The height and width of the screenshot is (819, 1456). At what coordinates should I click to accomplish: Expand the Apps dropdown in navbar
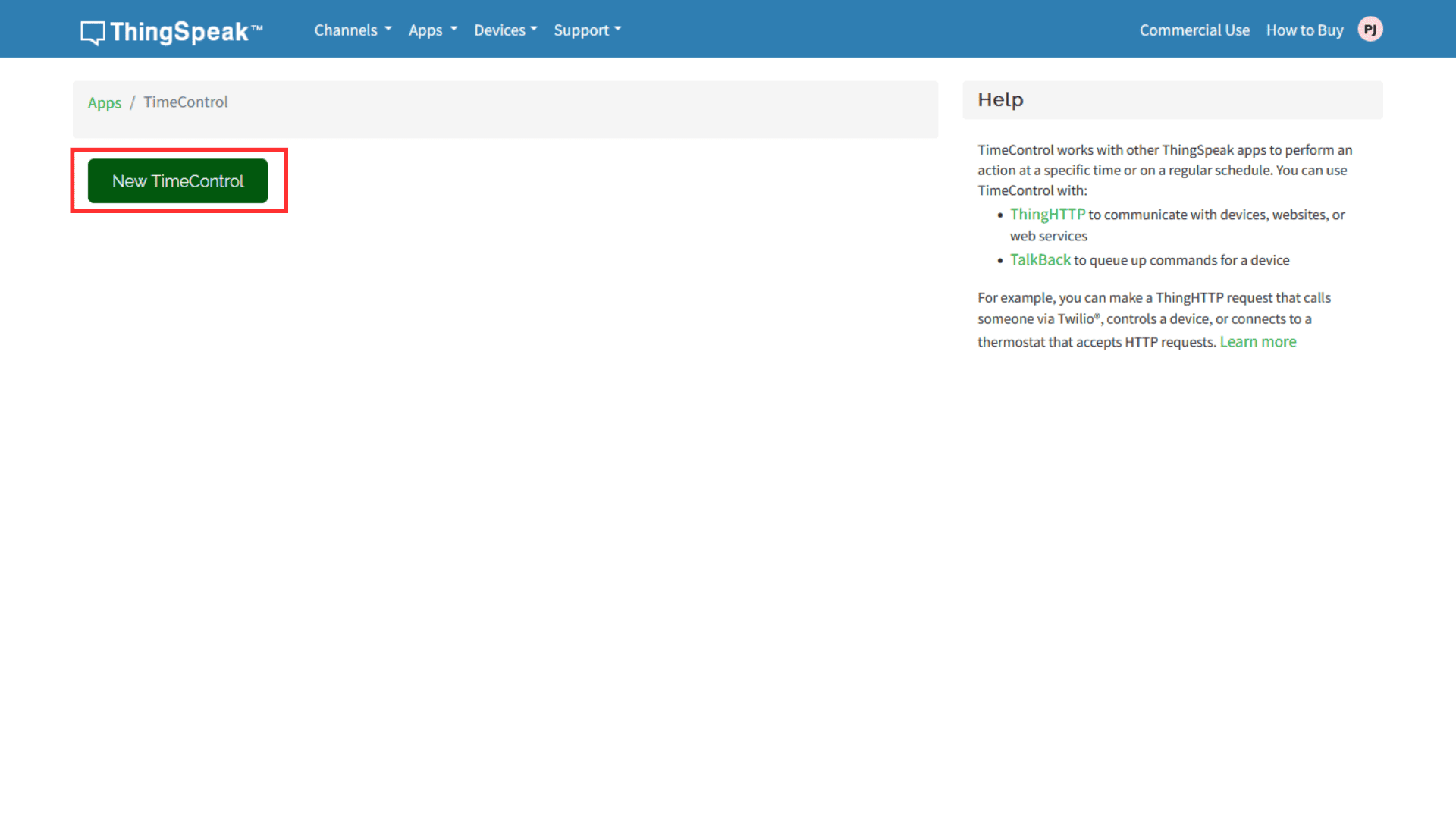point(433,30)
